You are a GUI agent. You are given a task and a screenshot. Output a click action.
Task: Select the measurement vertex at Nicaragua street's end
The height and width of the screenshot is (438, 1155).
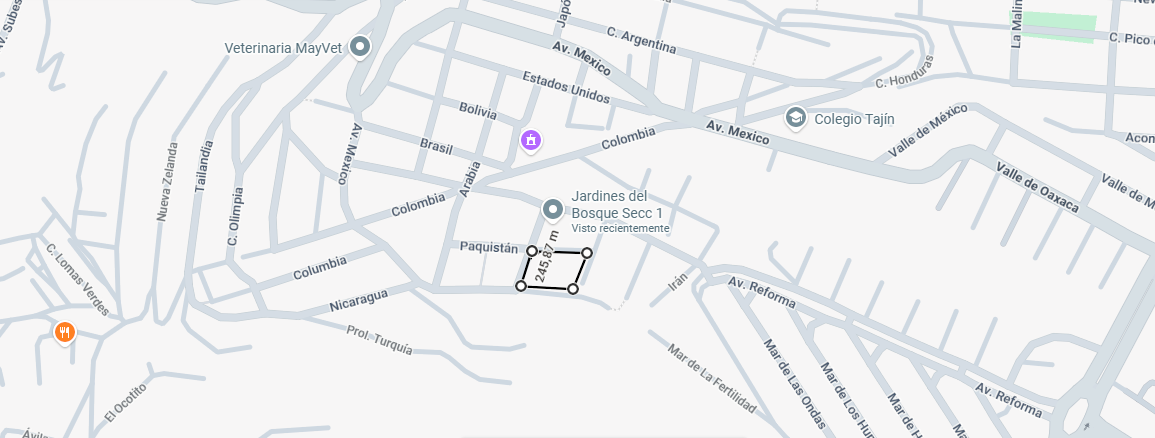tap(521, 286)
